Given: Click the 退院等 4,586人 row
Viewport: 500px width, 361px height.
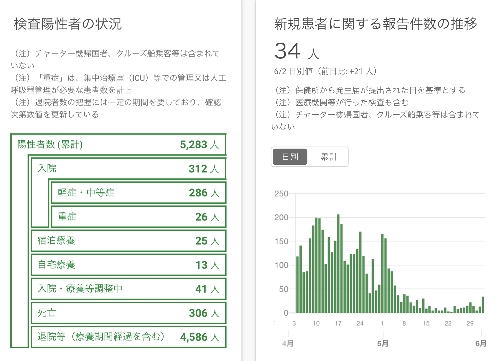Looking at the screenshot, I should point(128,337).
